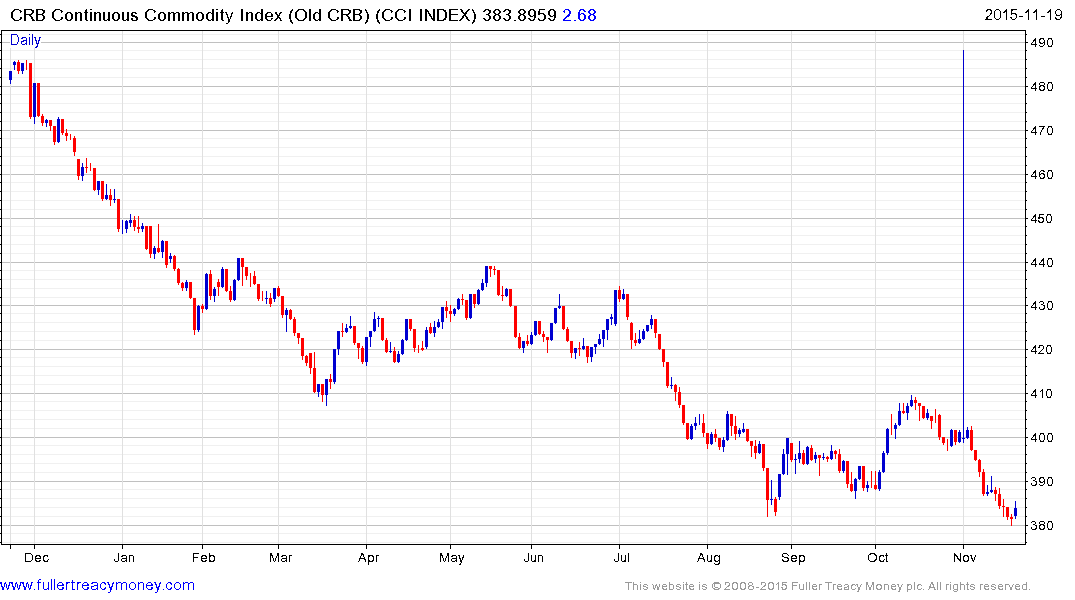This screenshot has height=600, width=1075.
Task: Click the copyright notice 'Fuller Treacy Money plc'
Action: [x=856, y=586]
